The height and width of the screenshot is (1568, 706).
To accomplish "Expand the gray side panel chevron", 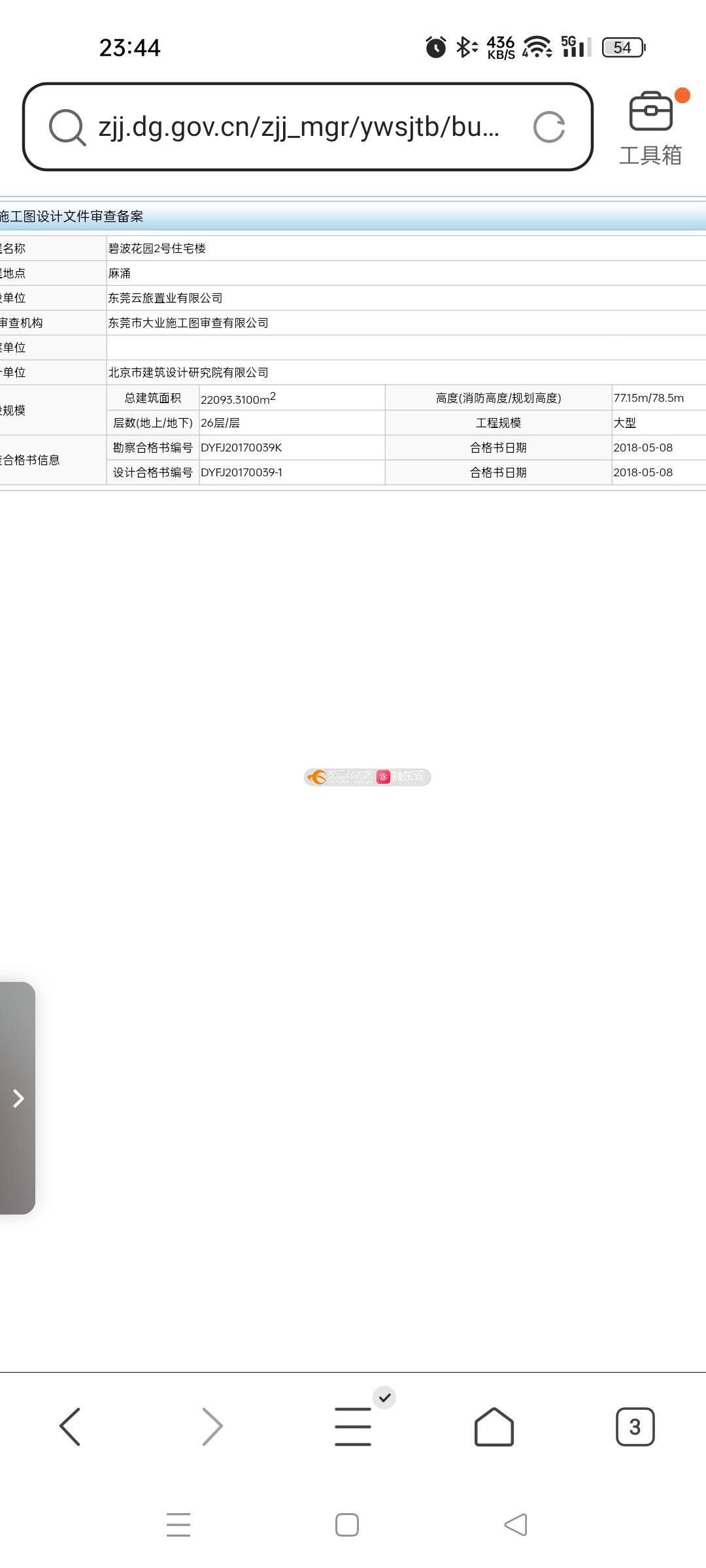I will coord(18,1098).
